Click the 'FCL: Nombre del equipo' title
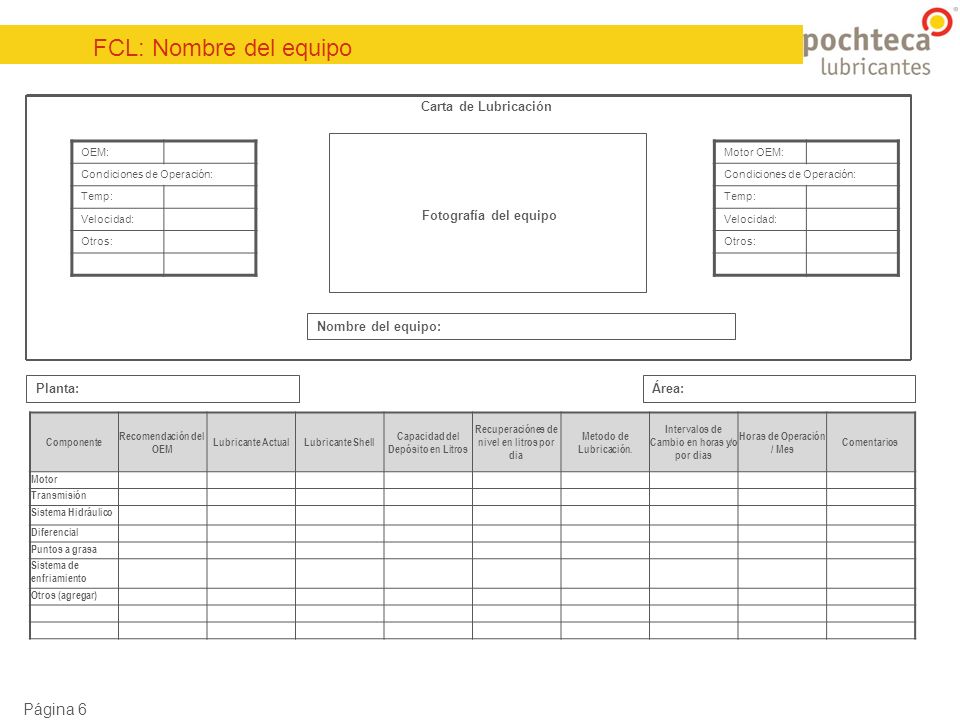Viewport: 960px width, 720px height. coord(222,48)
